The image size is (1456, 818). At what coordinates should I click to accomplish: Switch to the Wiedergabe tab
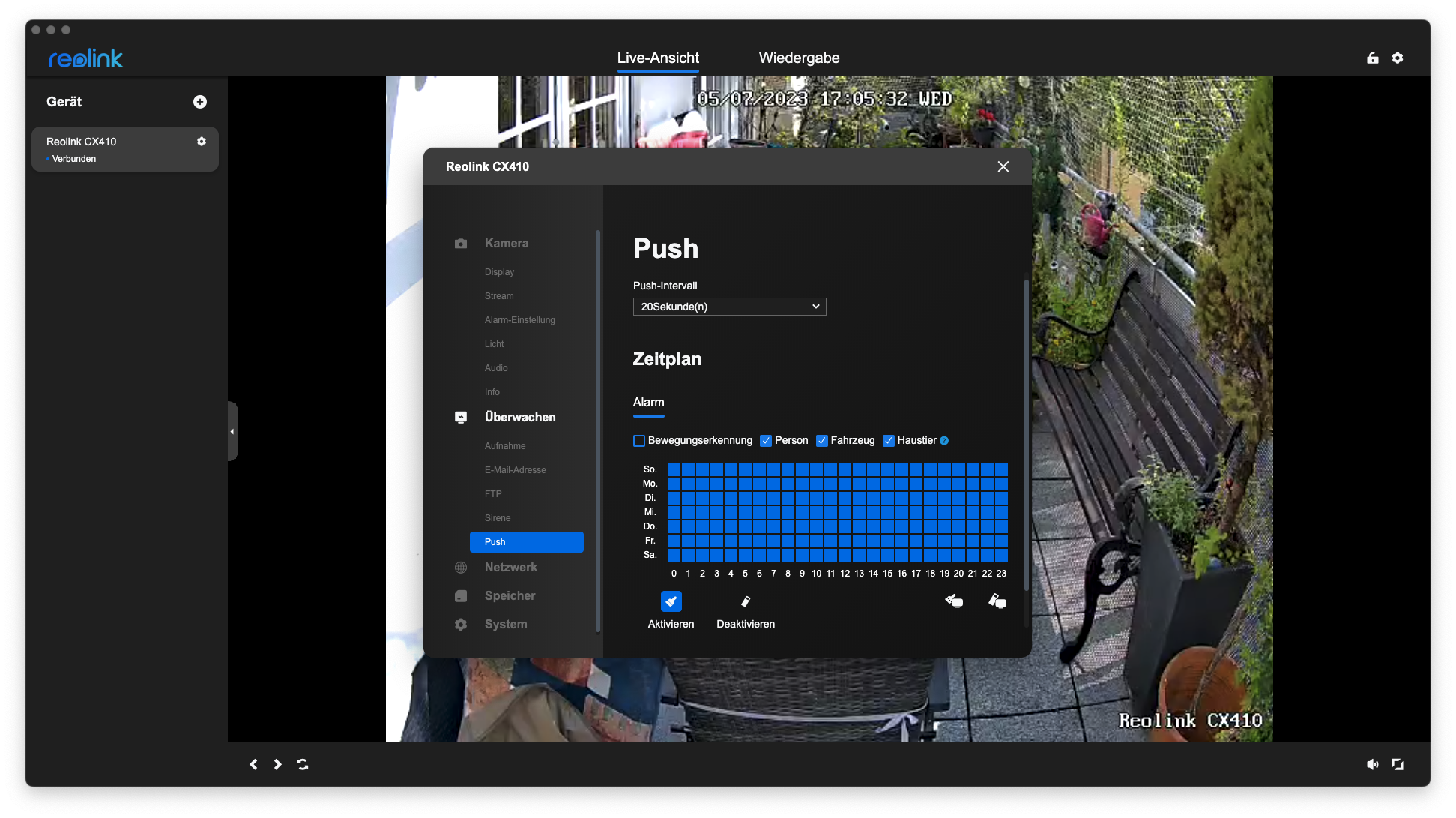tap(799, 58)
